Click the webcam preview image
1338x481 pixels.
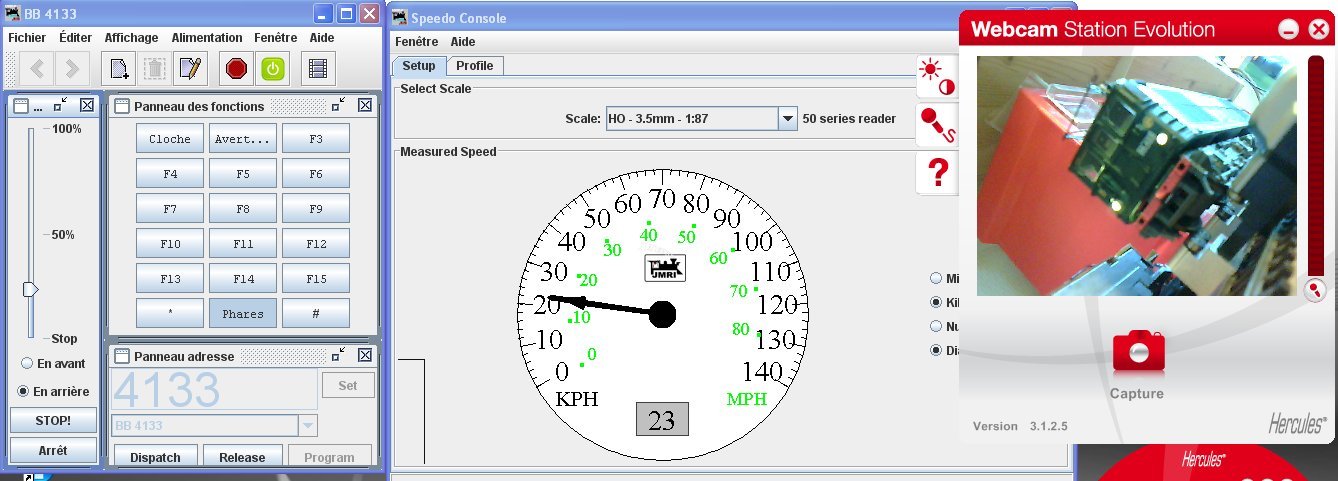tap(1137, 176)
